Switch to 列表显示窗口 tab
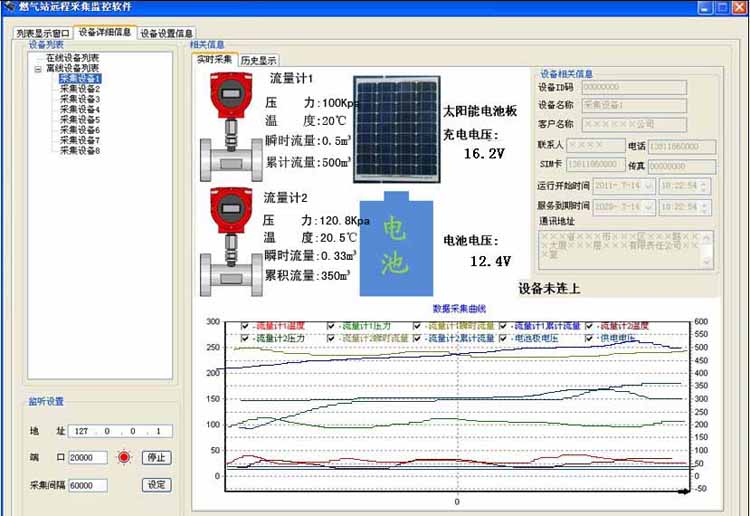The height and width of the screenshot is (516, 750). (43, 33)
